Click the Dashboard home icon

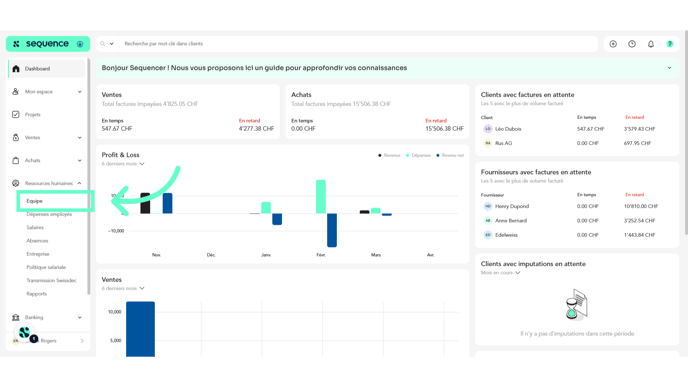(x=16, y=69)
